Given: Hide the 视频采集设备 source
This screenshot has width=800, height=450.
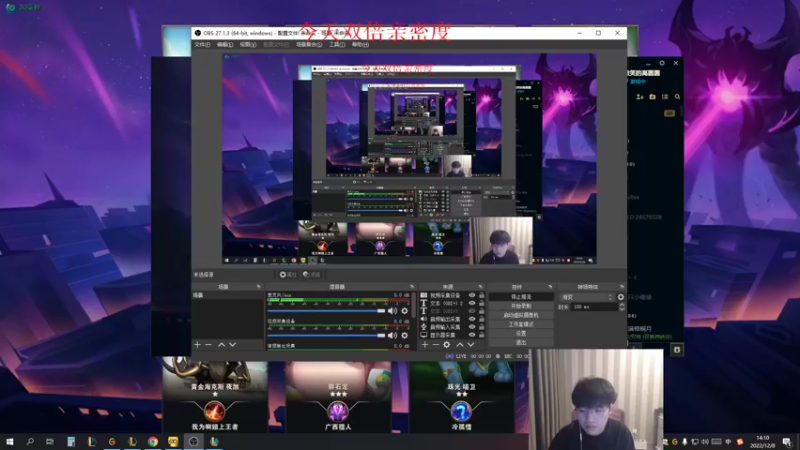Looking at the screenshot, I should 472,295.
